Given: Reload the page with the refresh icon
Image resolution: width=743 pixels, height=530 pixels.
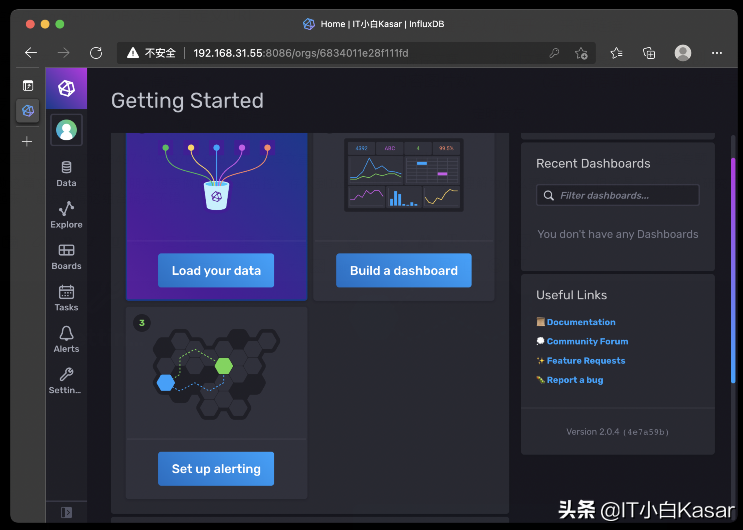Looking at the screenshot, I should coord(96,53).
